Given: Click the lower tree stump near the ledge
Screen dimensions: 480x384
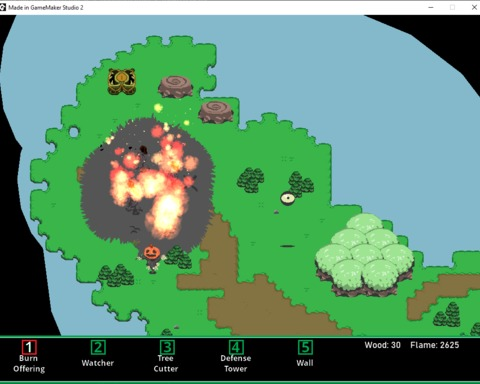Looking at the screenshot, I should tap(216, 112).
